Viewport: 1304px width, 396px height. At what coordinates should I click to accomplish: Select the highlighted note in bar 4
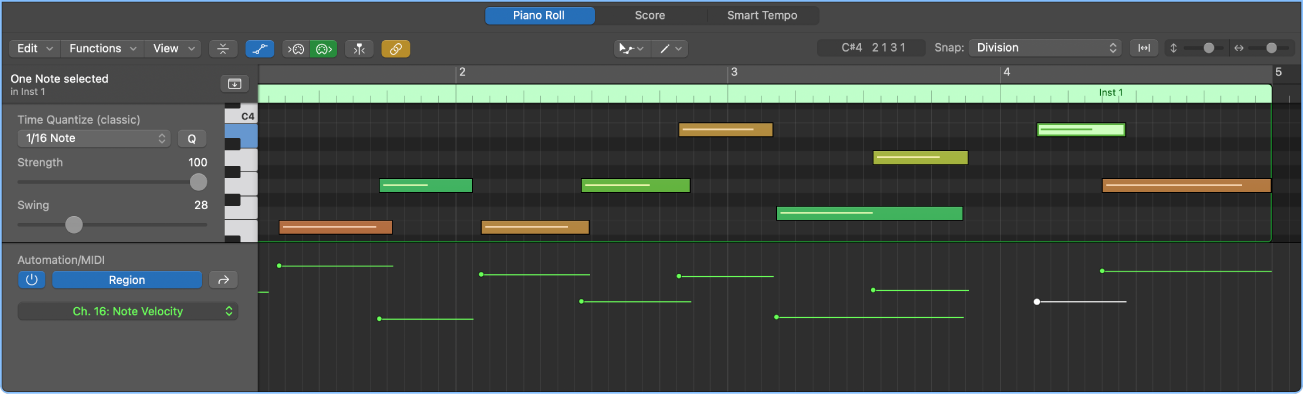pos(1081,130)
